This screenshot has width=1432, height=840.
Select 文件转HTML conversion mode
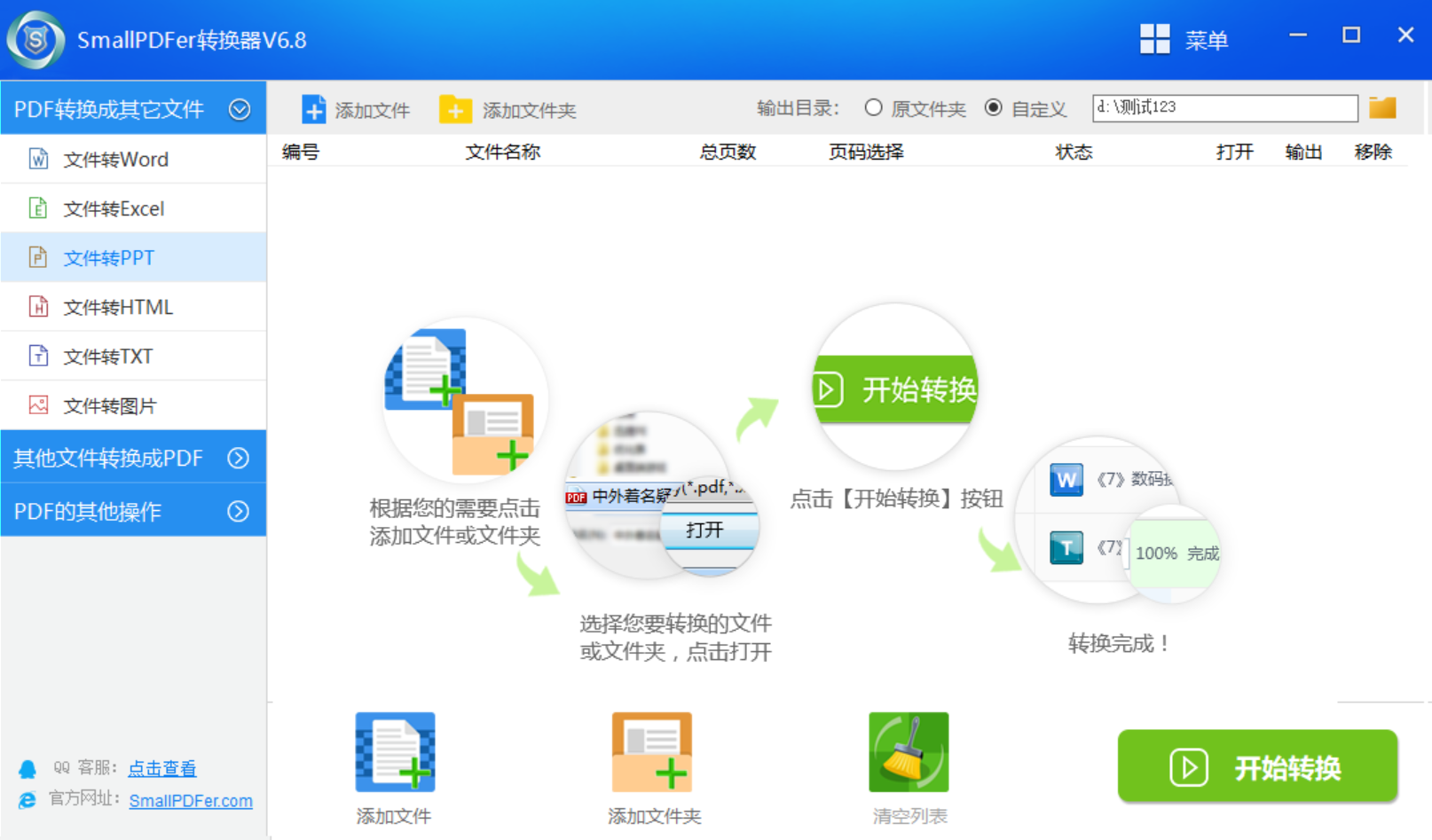133,307
